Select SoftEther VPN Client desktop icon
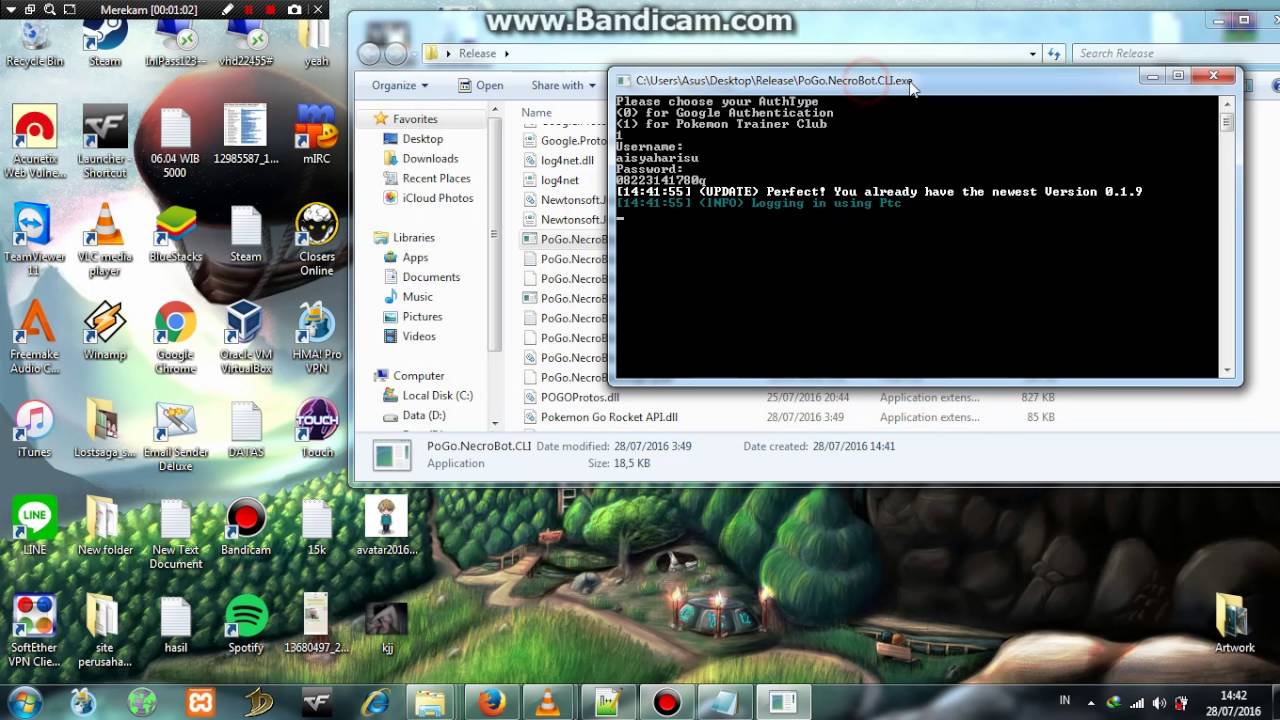Image resolution: width=1280 pixels, height=720 pixels. [34, 631]
